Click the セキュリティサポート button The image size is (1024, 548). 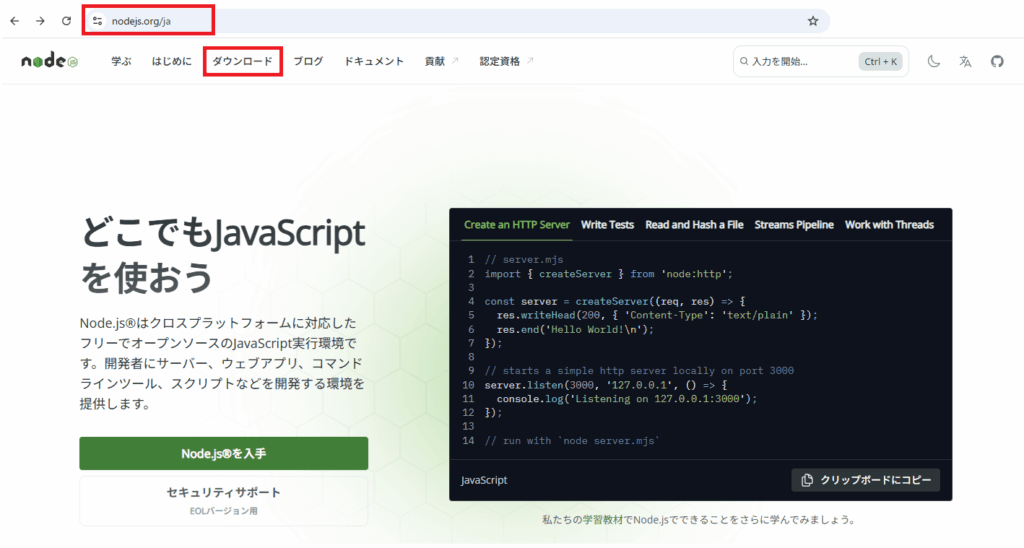click(x=224, y=501)
